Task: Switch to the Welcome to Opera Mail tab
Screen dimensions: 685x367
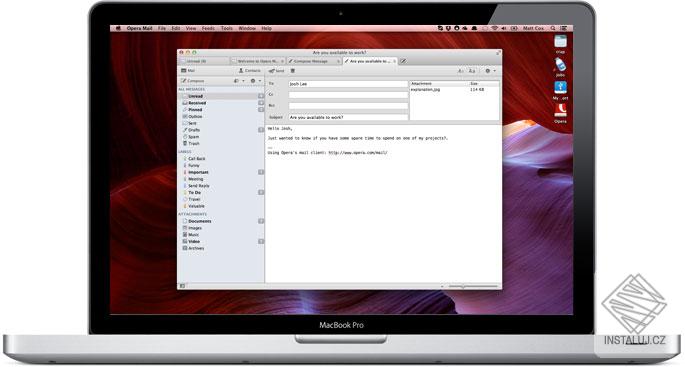Action: (x=258, y=61)
